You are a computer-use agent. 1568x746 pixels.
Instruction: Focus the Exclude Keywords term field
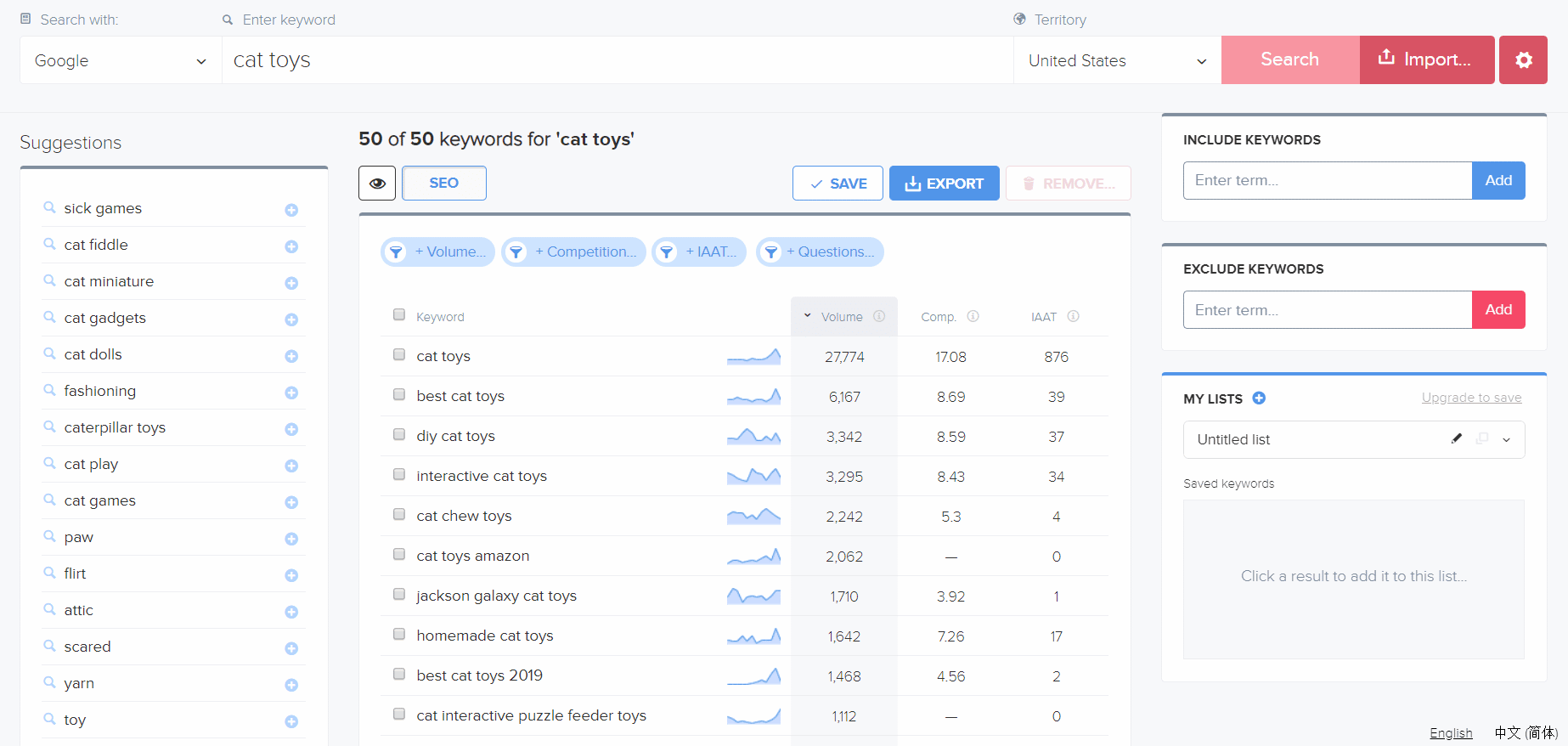[1328, 309]
